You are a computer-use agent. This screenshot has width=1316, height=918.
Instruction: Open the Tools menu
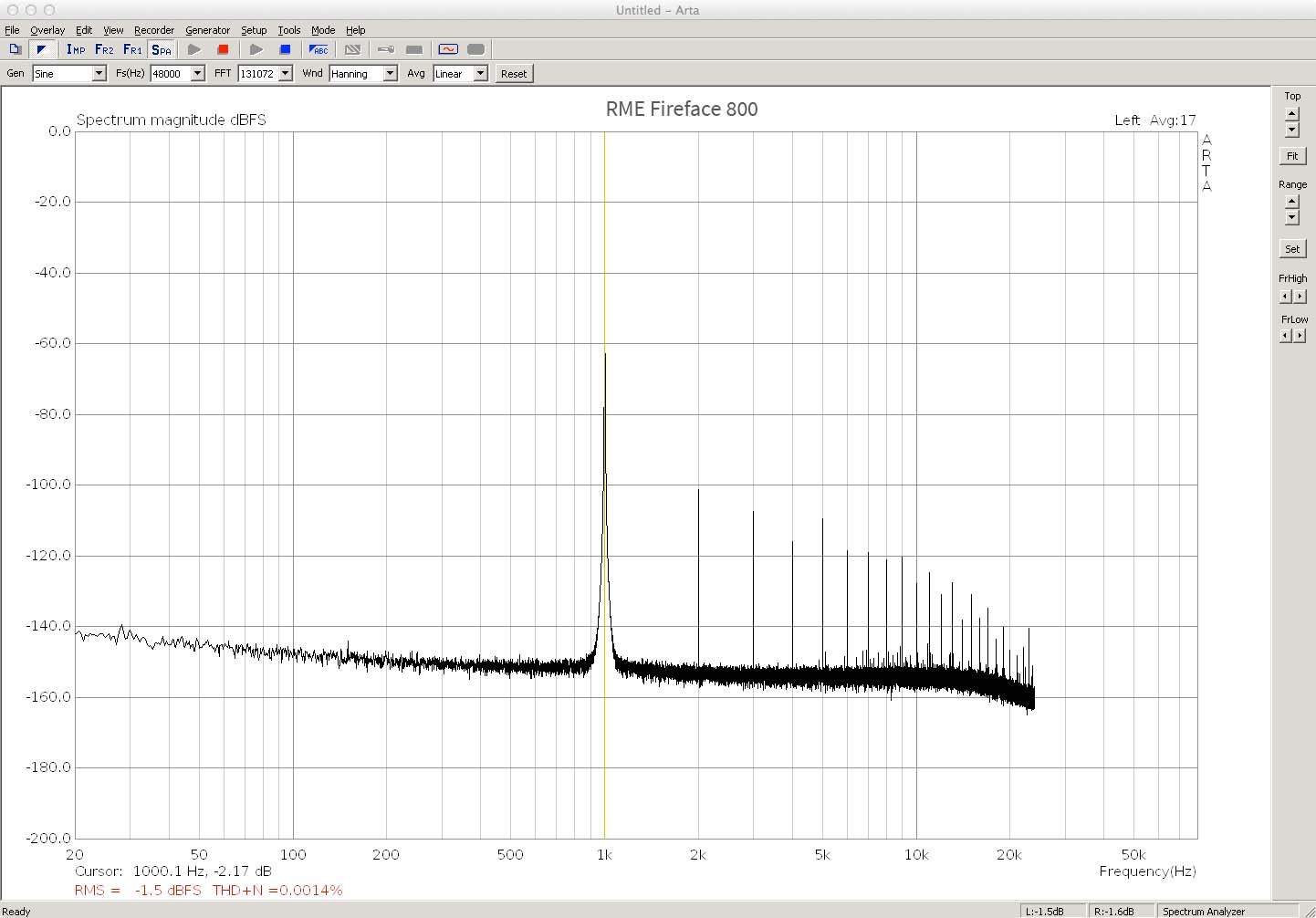pyautogui.click(x=289, y=30)
